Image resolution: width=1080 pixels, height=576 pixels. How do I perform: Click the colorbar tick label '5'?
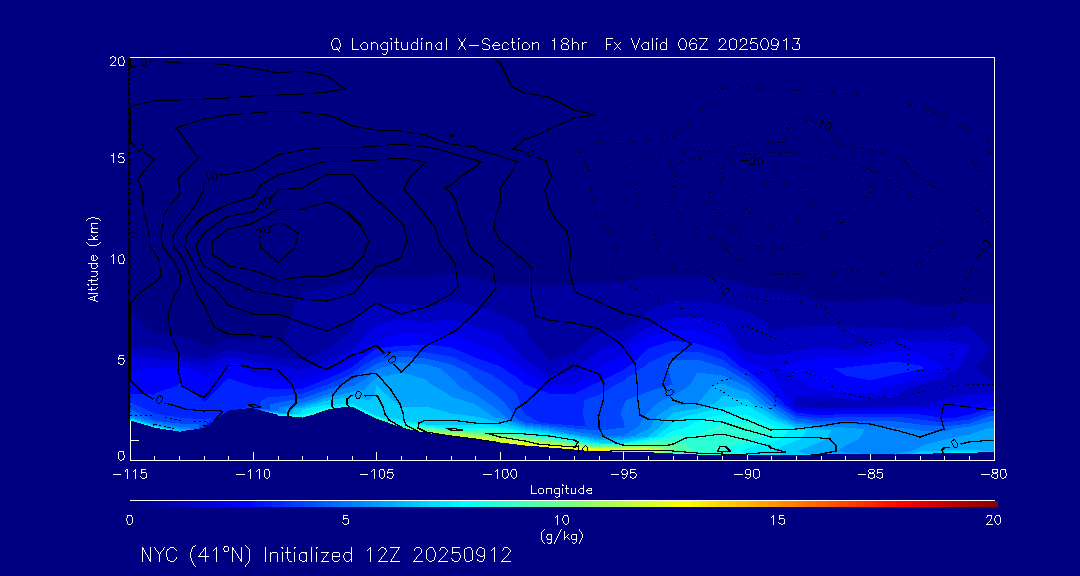point(345,520)
